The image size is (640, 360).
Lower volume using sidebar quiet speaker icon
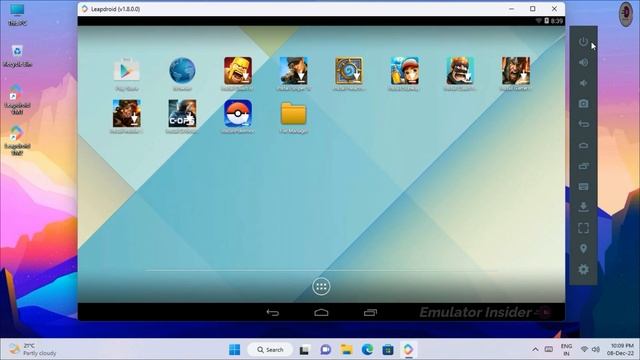(583, 83)
